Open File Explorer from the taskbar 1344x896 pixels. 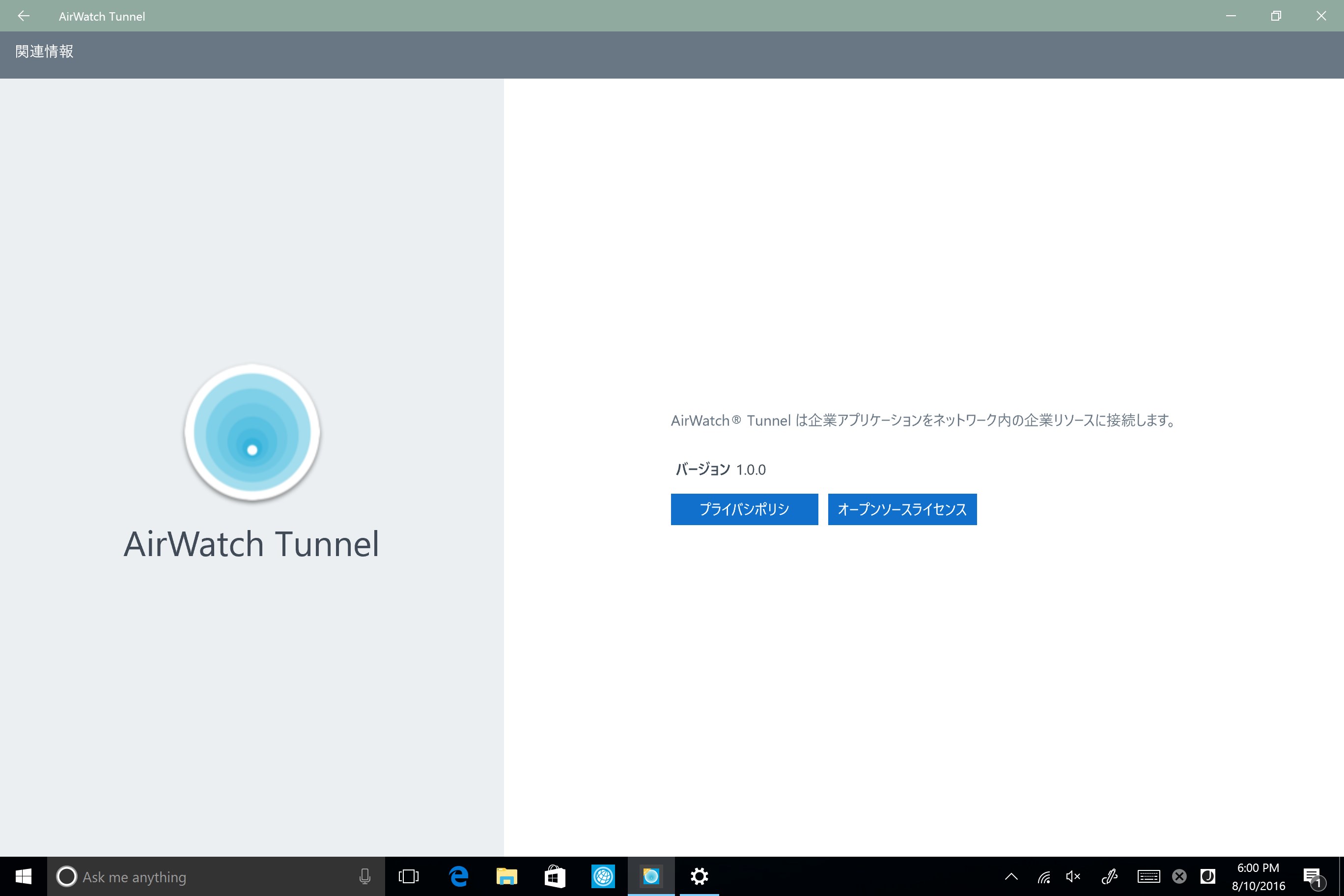tap(506, 876)
